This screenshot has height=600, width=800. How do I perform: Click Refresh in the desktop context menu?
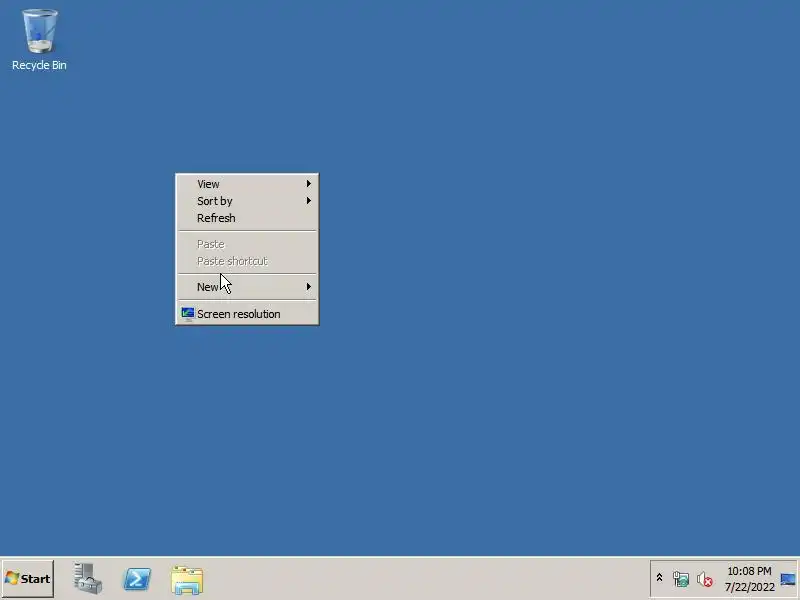[x=247, y=218]
